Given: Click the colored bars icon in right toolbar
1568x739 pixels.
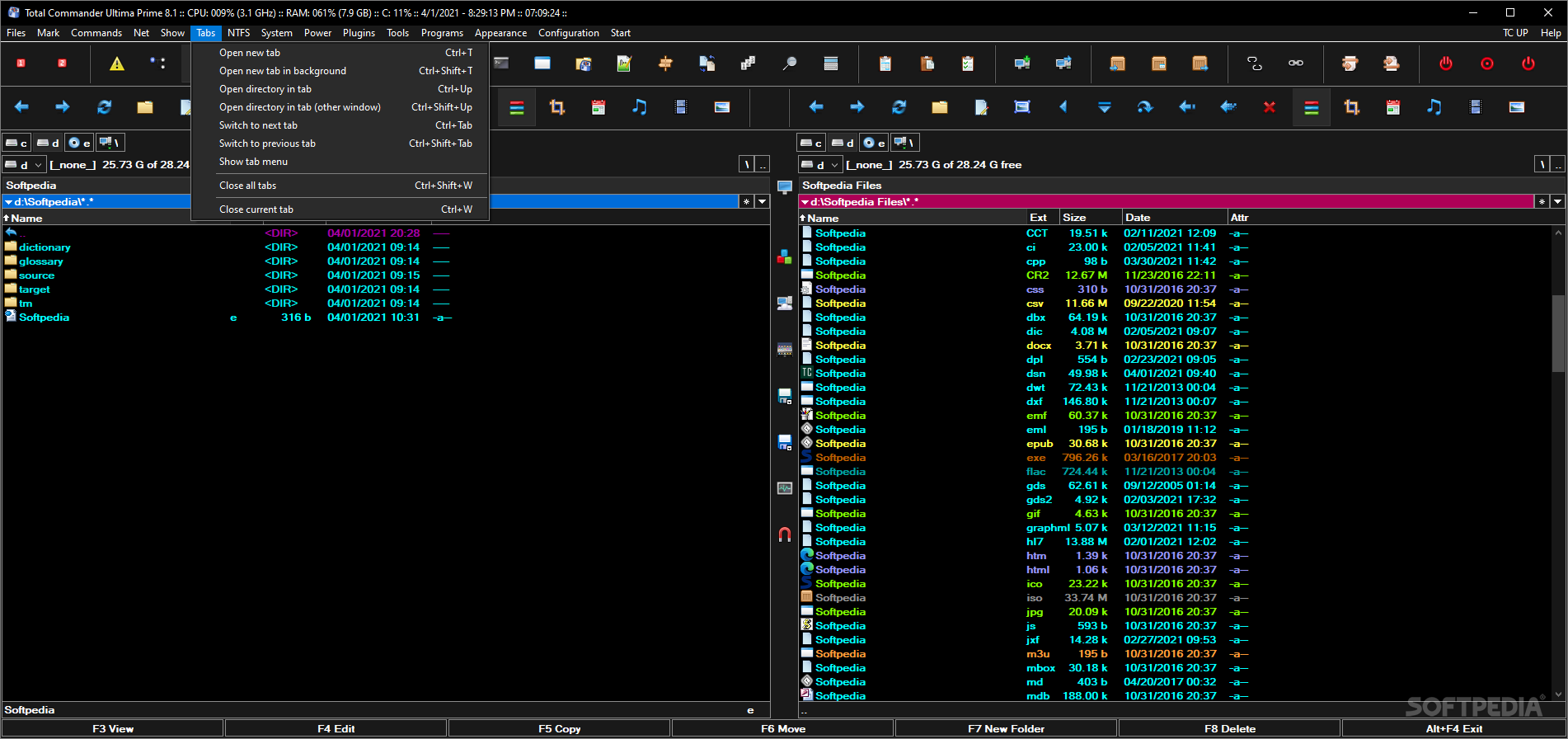Looking at the screenshot, I should 1311,107.
